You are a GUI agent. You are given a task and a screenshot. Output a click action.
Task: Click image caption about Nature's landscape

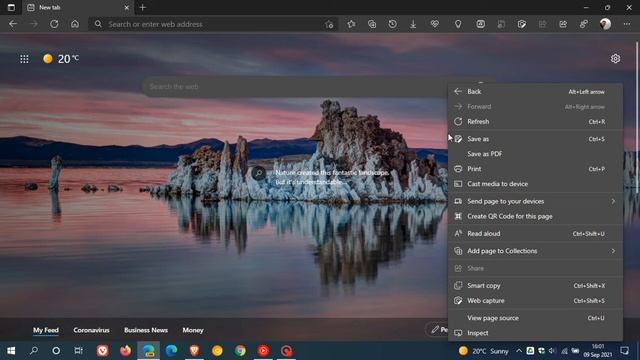[x=332, y=178]
